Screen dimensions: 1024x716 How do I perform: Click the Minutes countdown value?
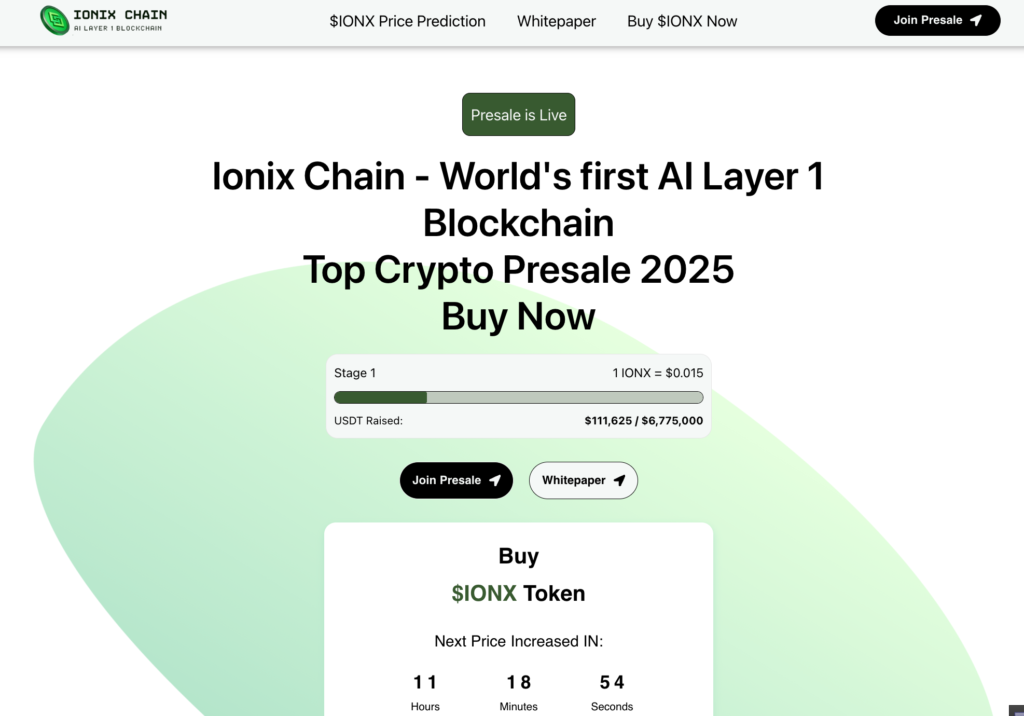pos(519,682)
